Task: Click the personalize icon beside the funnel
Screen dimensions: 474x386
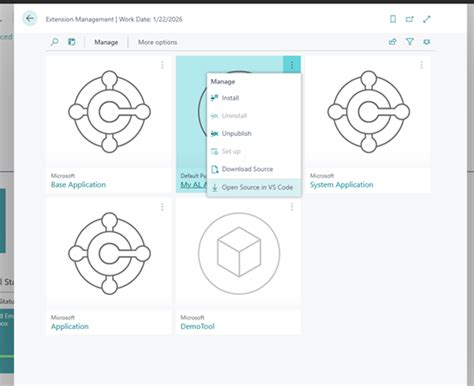Action: point(427,42)
